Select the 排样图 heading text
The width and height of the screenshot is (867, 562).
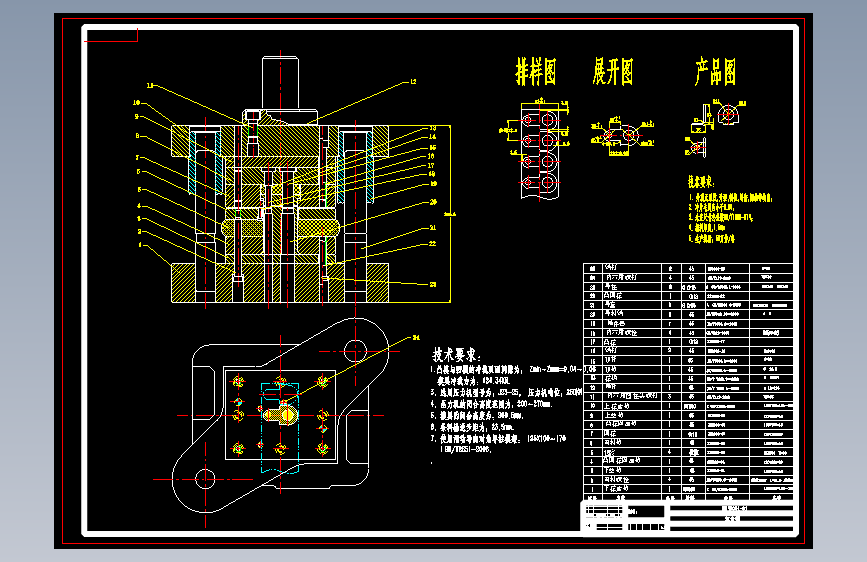535,72
